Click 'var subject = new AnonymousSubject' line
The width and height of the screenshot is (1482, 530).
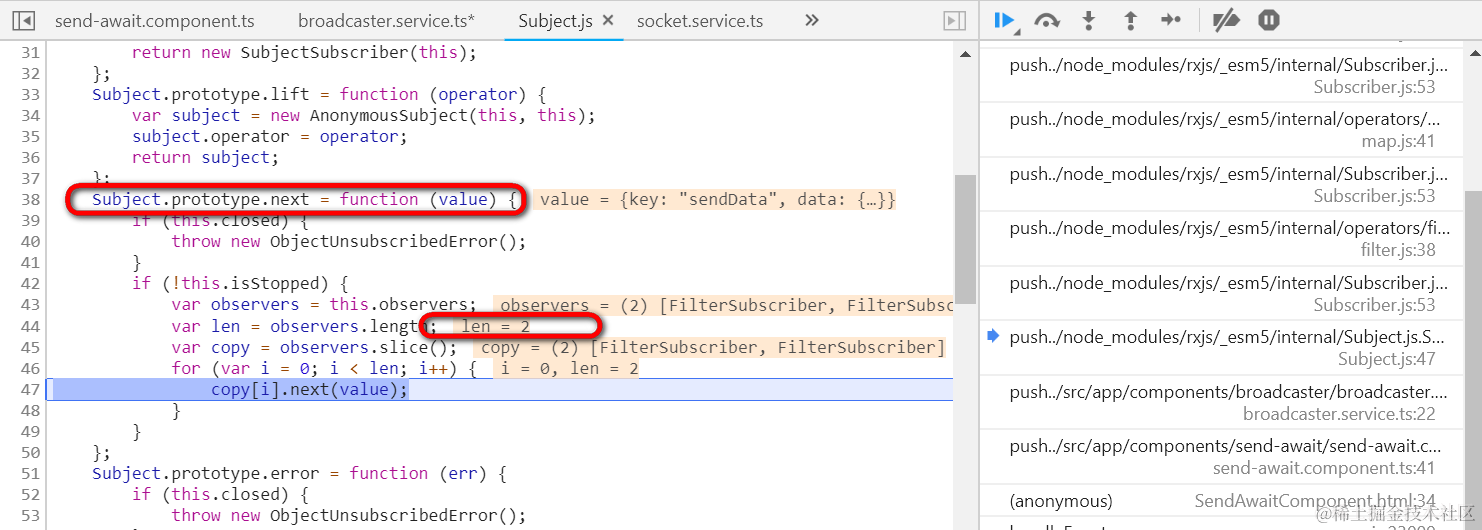(364, 115)
